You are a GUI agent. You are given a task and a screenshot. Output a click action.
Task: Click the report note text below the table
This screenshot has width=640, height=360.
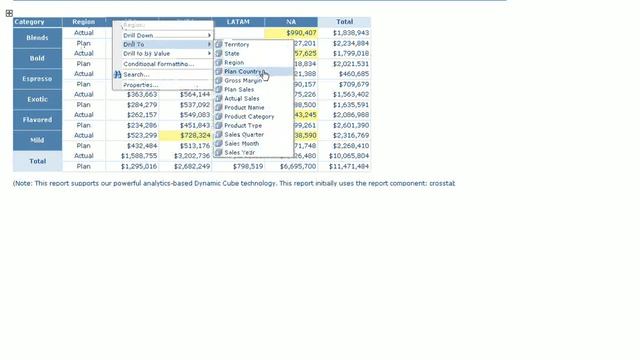[234, 183]
